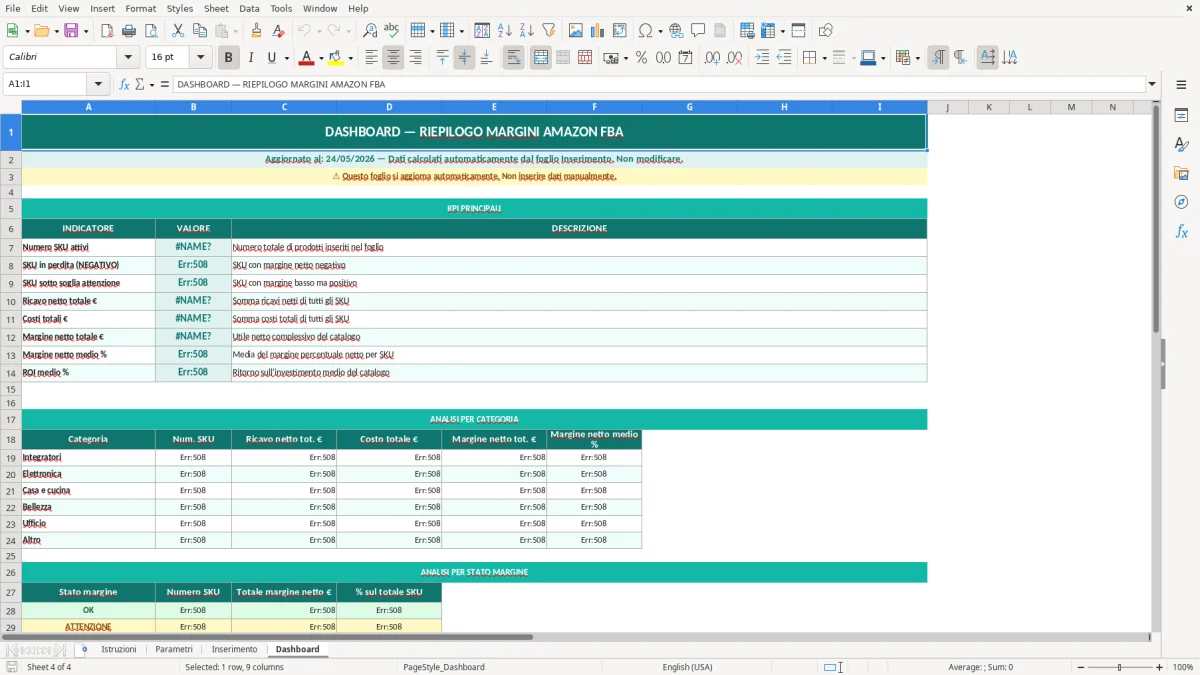The image size is (1200, 675).
Task: Run the spelling check
Action: pyautogui.click(x=391, y=31)
